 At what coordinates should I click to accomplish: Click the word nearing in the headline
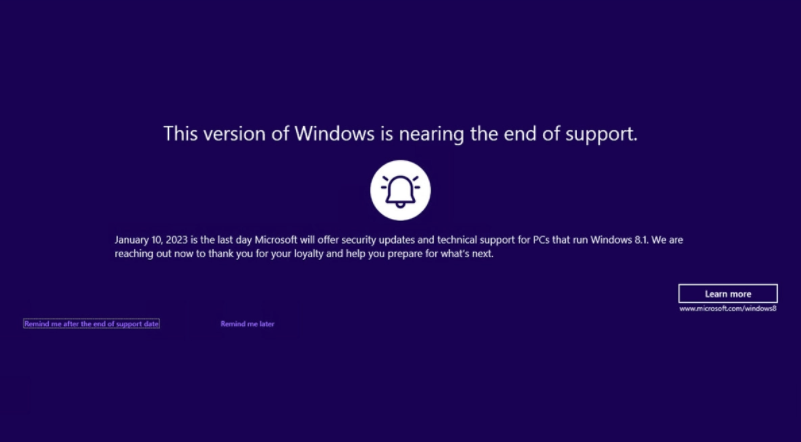coord(431,135)
